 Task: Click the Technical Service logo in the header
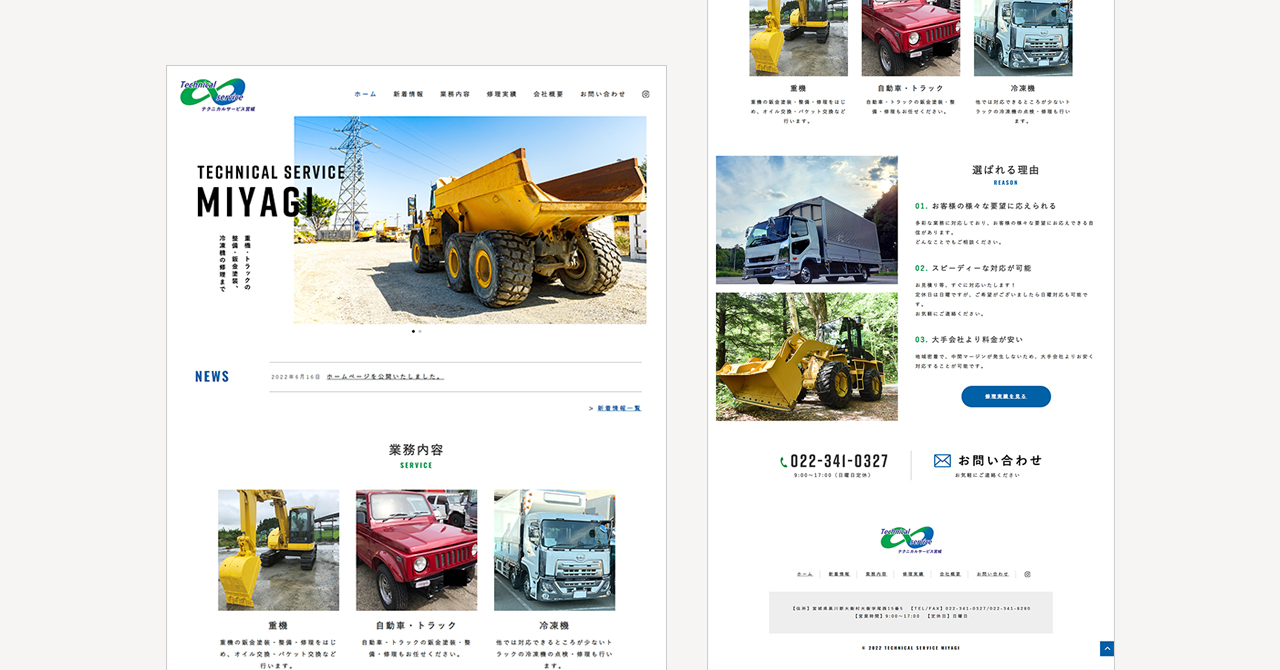217,94
